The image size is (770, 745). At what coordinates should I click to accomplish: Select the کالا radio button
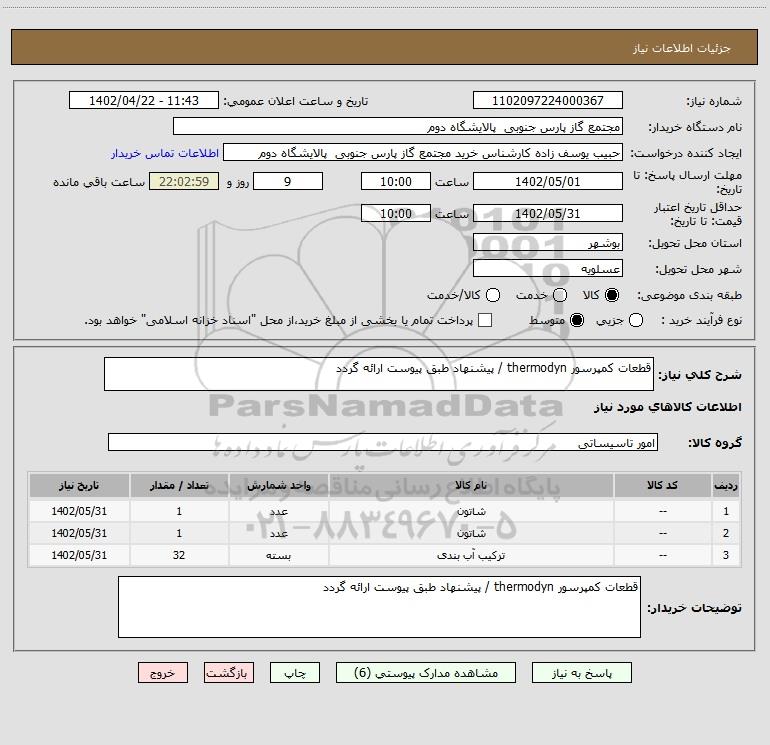click(612, 295)
